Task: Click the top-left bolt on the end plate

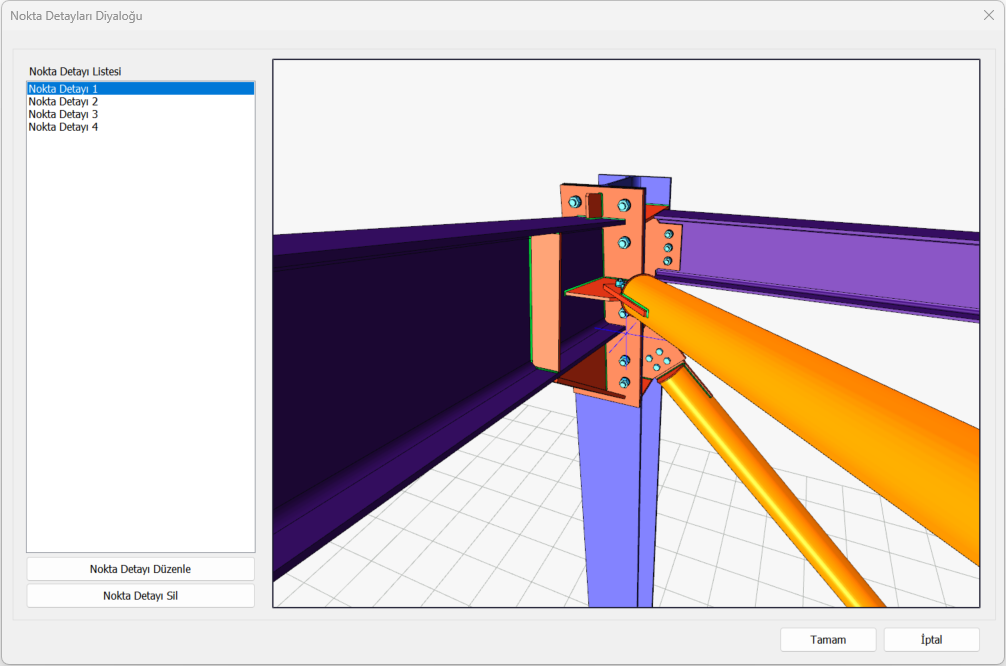Action: point(574,203)
